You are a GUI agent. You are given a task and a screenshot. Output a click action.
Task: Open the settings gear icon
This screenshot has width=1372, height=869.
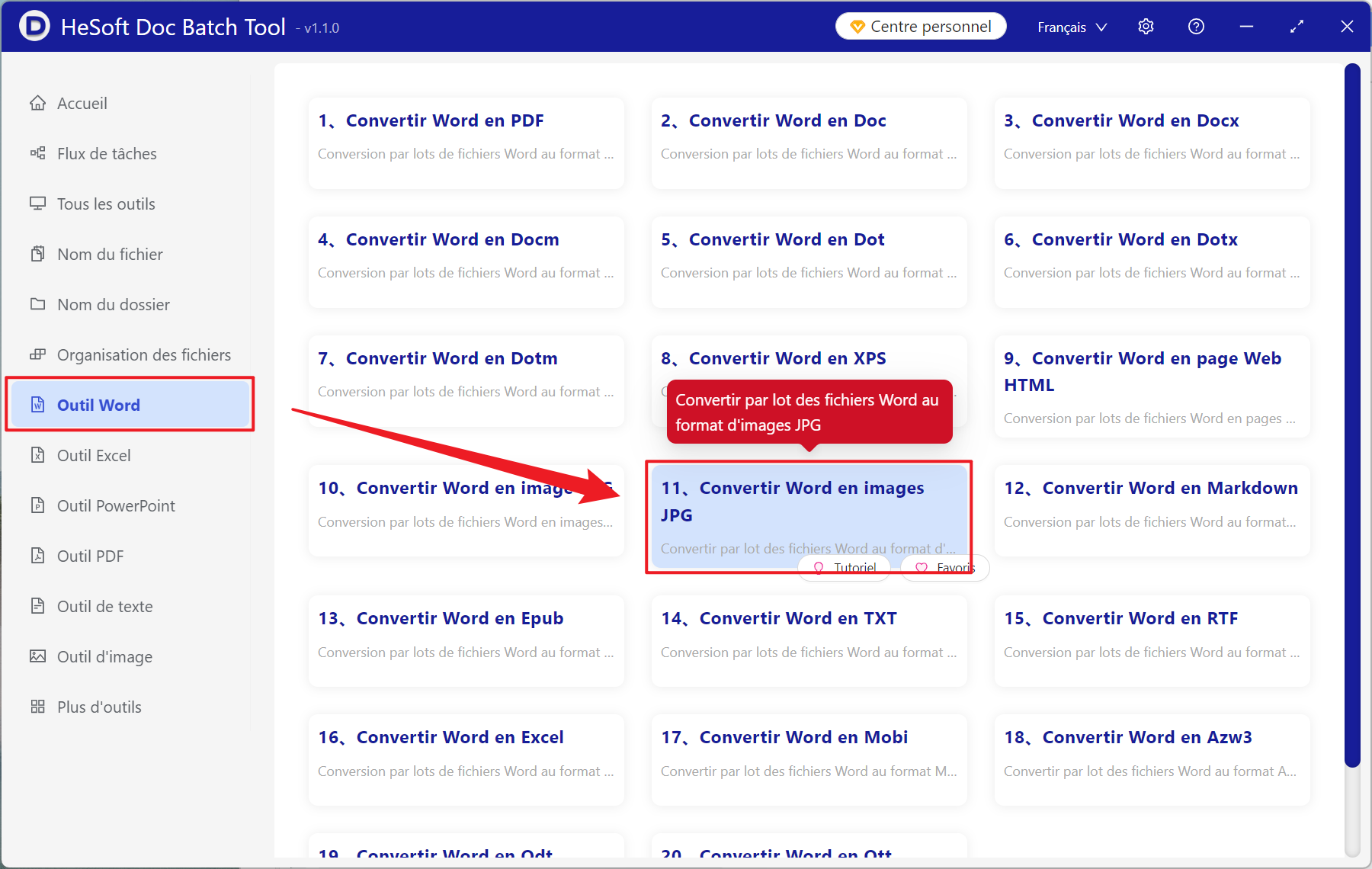[x=1146, y=27]
